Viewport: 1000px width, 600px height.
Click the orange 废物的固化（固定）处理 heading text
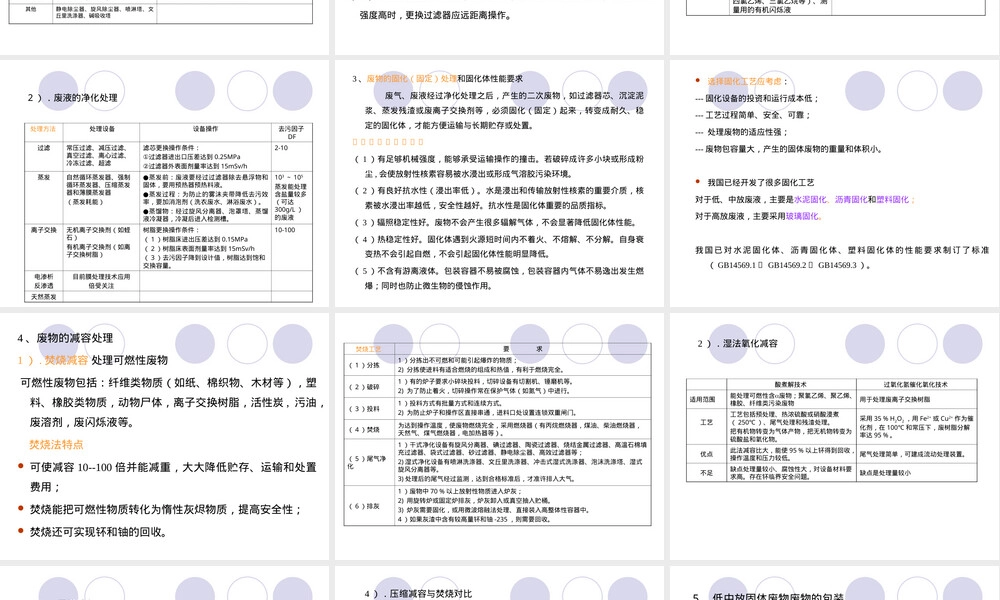(412, 78)
